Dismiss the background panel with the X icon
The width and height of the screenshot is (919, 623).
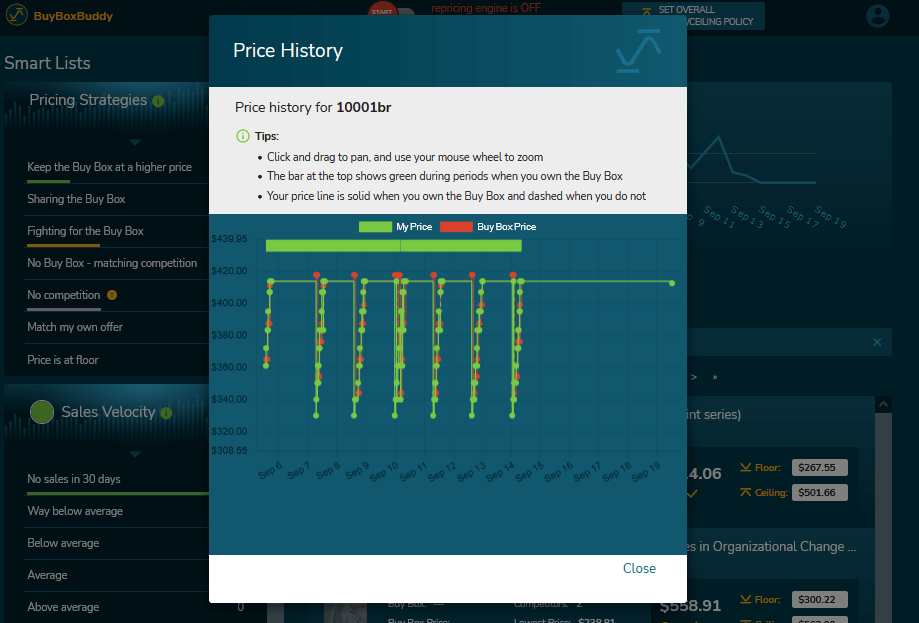coord(877,342)
